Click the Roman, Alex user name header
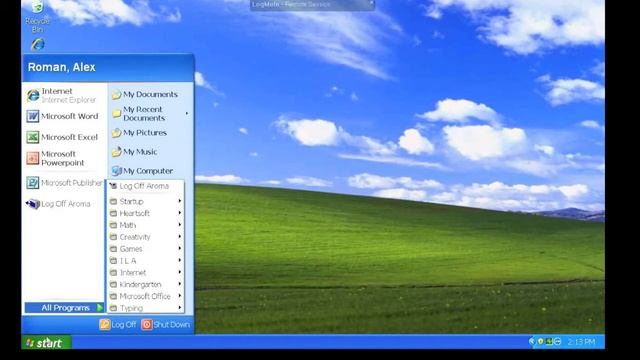 point(62,67)
